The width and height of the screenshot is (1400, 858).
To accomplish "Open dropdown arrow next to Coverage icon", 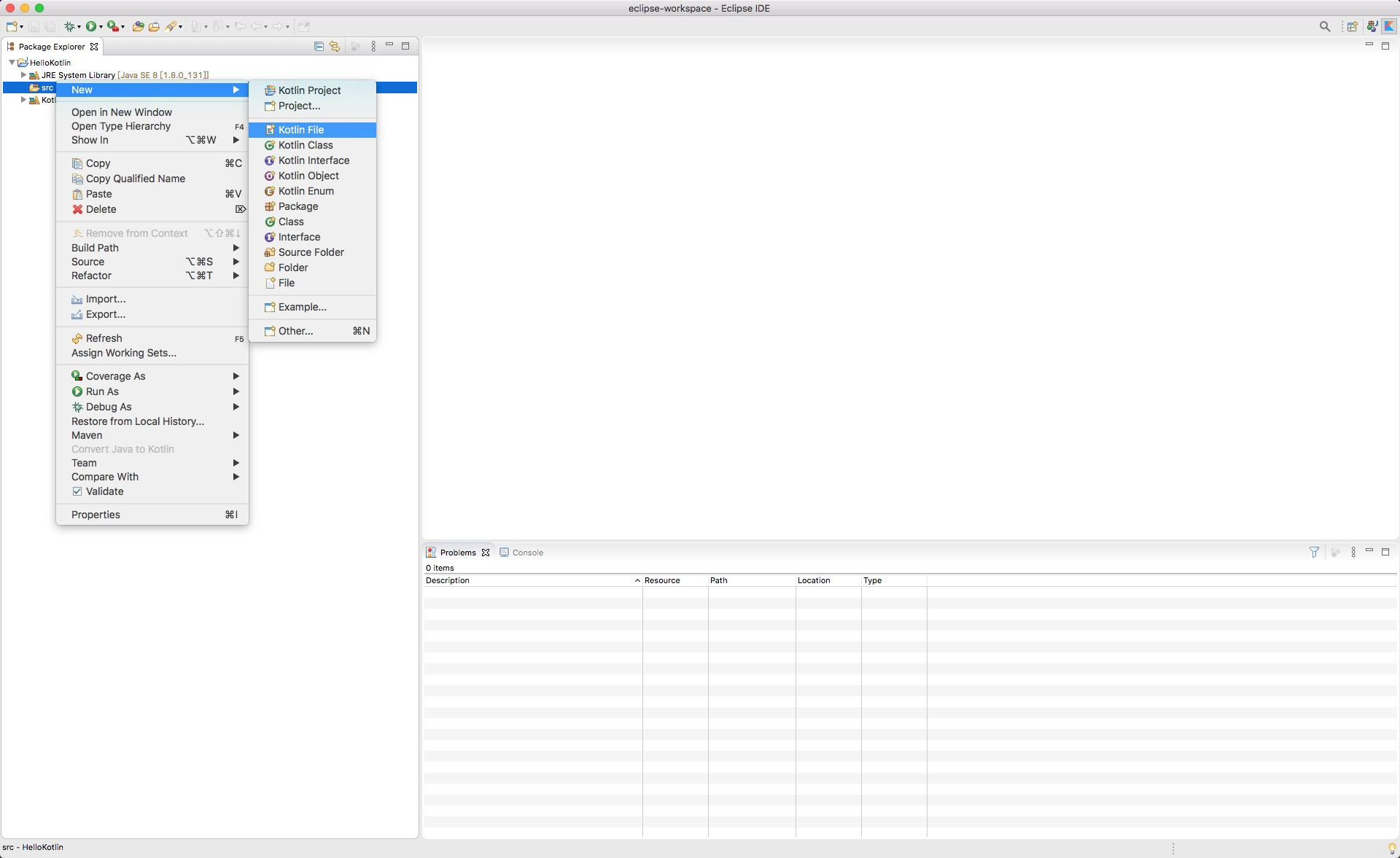I will click(x=123, y=27).
